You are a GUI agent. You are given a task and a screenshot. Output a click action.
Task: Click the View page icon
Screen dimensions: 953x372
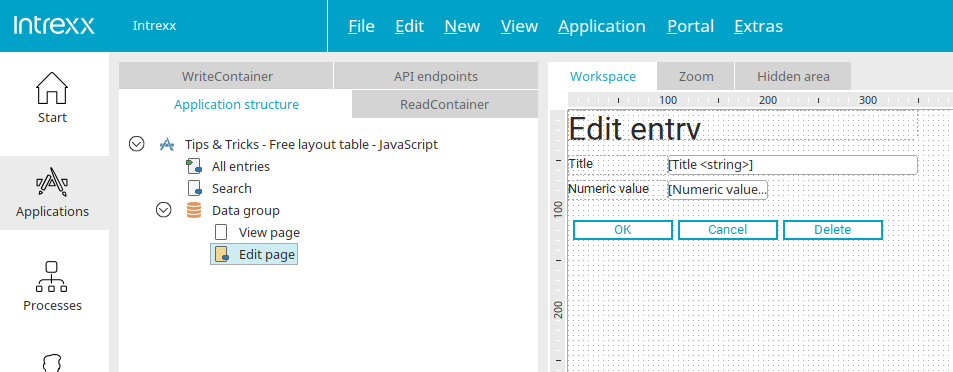point(221,232)
